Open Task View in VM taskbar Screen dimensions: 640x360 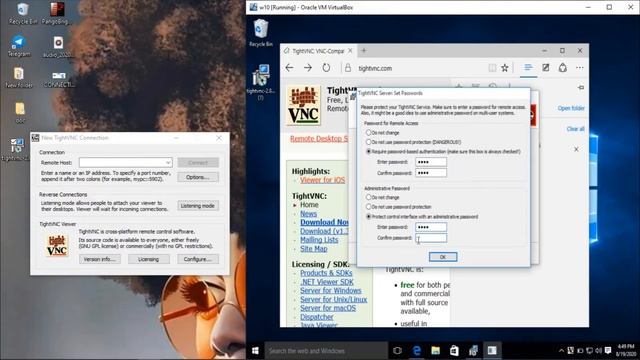[x=397, y=351]
